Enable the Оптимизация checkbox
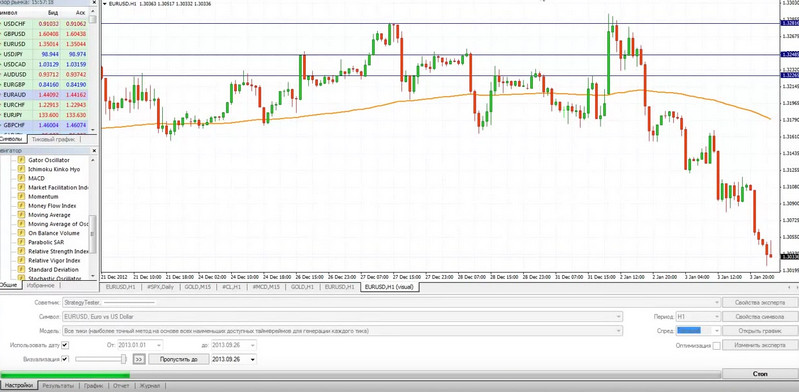799x392 pixels. pyautogui.click(x=717, y=346)
